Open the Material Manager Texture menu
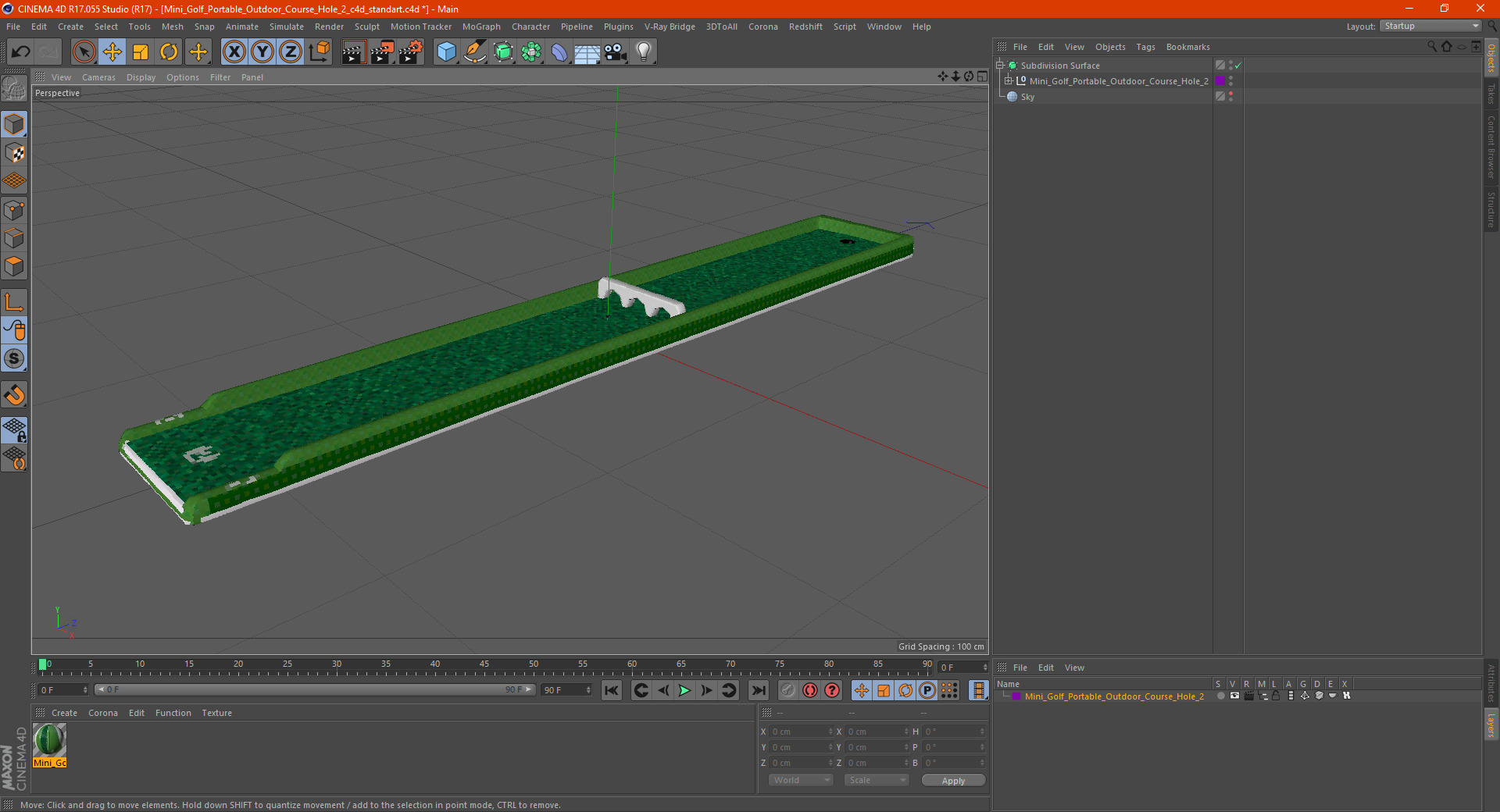This screenshot has width=1500, height=812. tap(216, 713)
